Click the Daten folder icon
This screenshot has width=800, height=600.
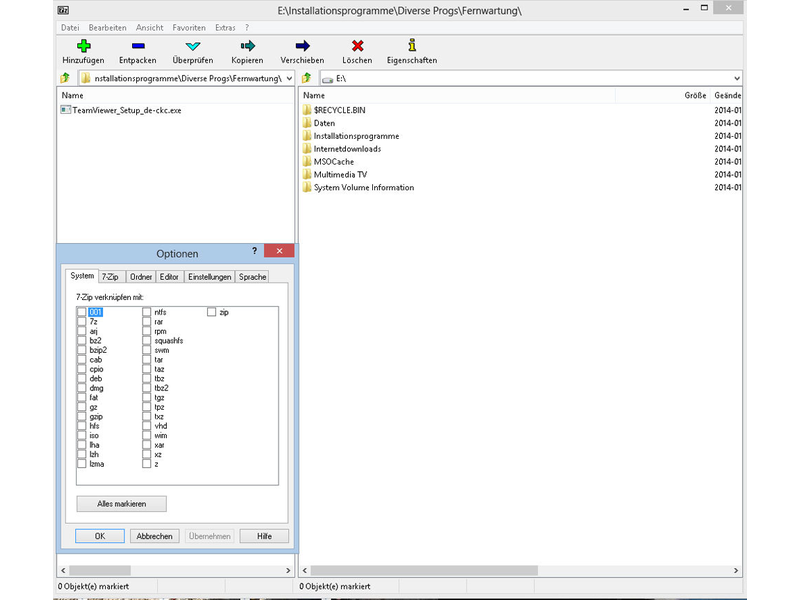pos(307,123)
